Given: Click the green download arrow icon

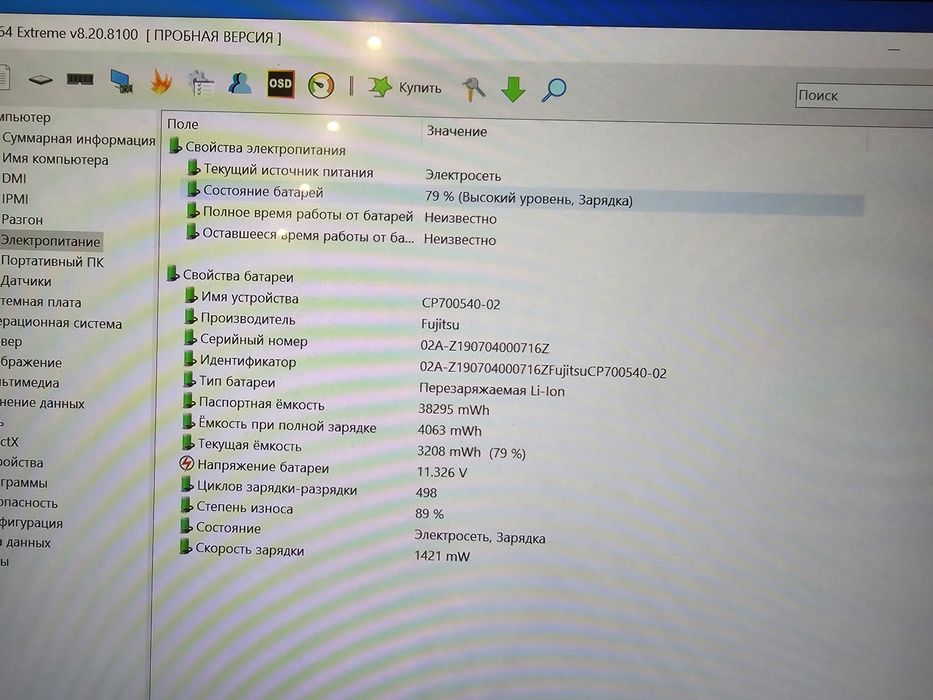Looking at the screenshot, I should coord(513,89).
